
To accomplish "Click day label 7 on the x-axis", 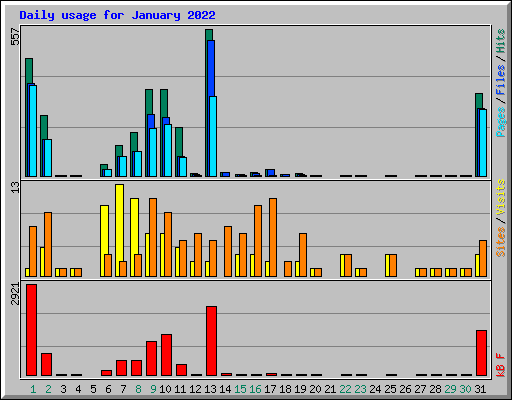I will 123,389.
